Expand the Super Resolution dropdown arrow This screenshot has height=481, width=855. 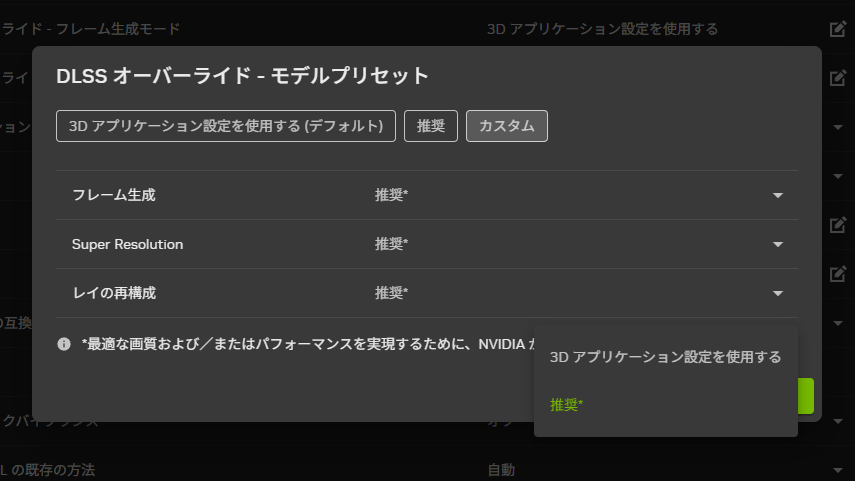pyautogui.click(x=778, y=244)
